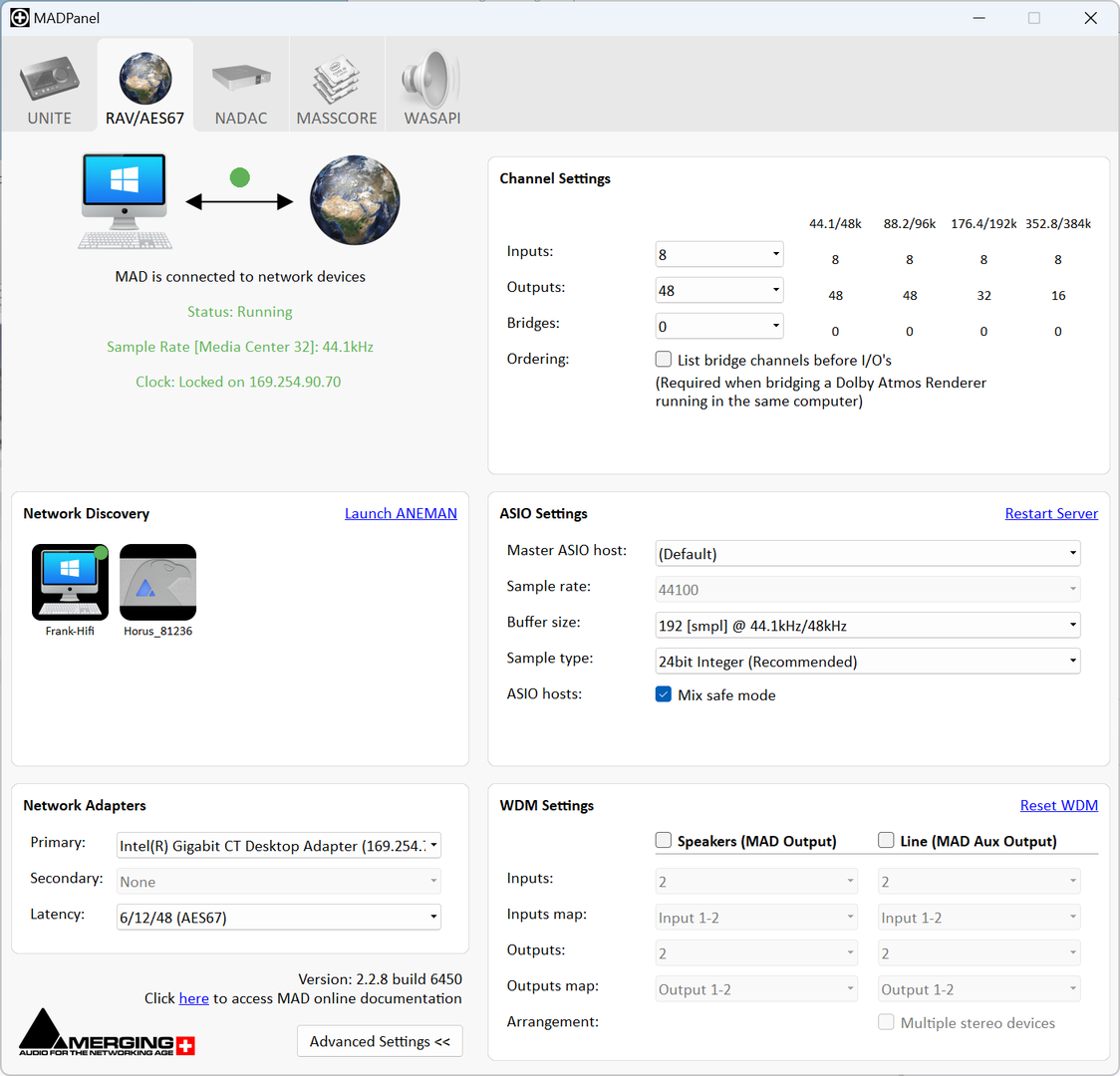The height and width of the screenshot is (1076, 1120).
Task: Click the Merging logo at bottom left
Action: click(107, 1033)
